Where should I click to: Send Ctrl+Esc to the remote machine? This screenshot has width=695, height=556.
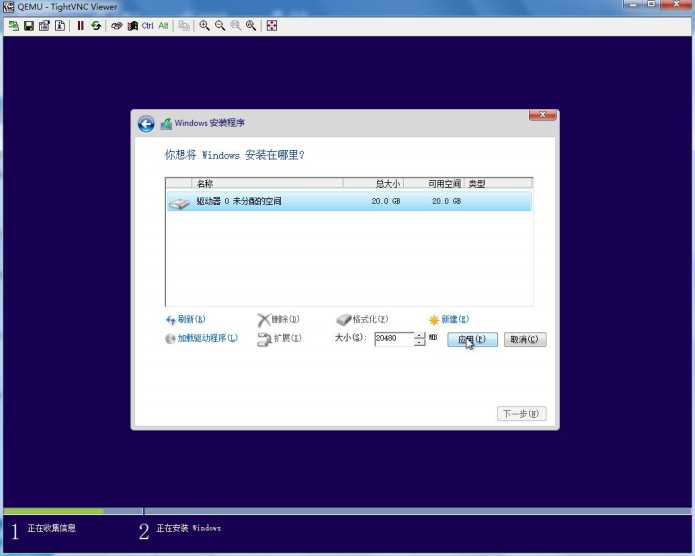click(x=132, y=26)
